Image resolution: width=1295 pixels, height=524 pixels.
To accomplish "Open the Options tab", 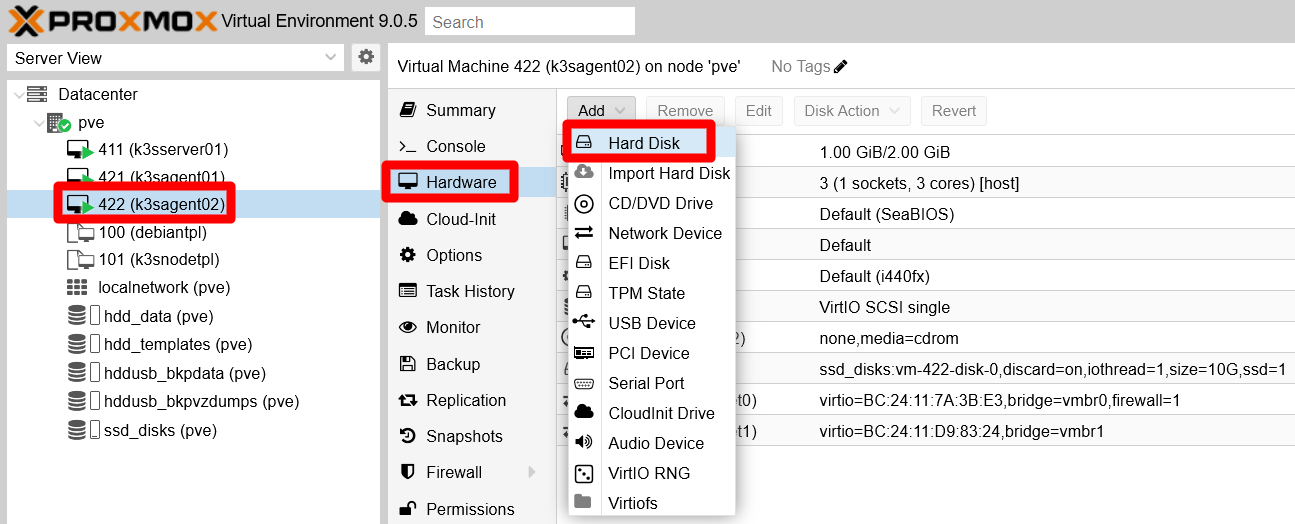I will click(472, 255).
